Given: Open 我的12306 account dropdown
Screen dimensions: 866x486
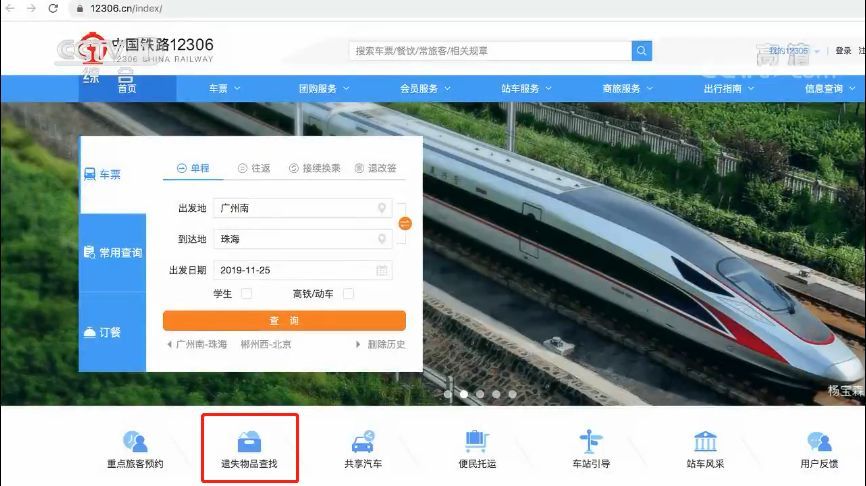Looking at the screenshot, I should tap(794, 51).
